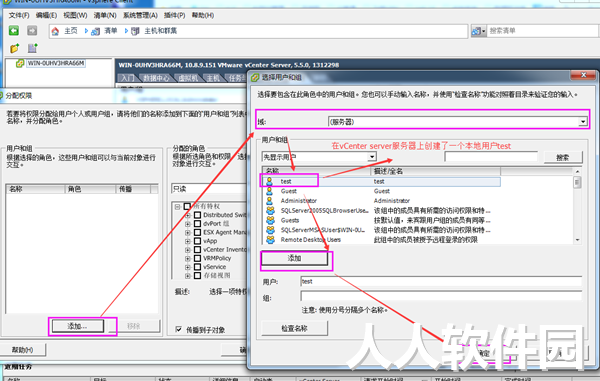Expand the Distributed Switch tree node
Viewport: 600px width, 381px height.
tap(188, 215)
